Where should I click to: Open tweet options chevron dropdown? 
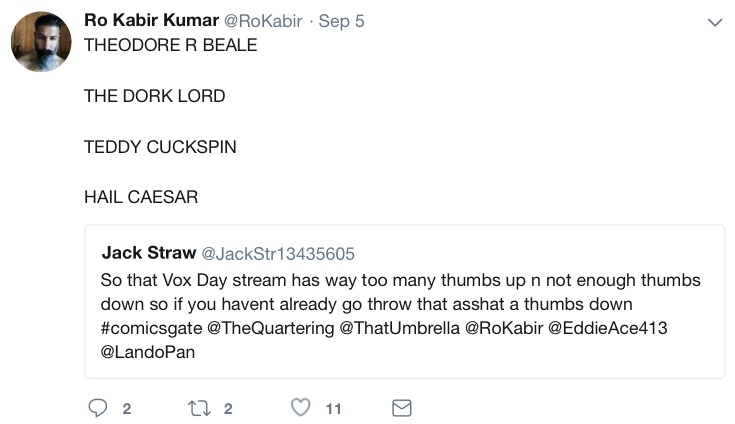(715, 22)
